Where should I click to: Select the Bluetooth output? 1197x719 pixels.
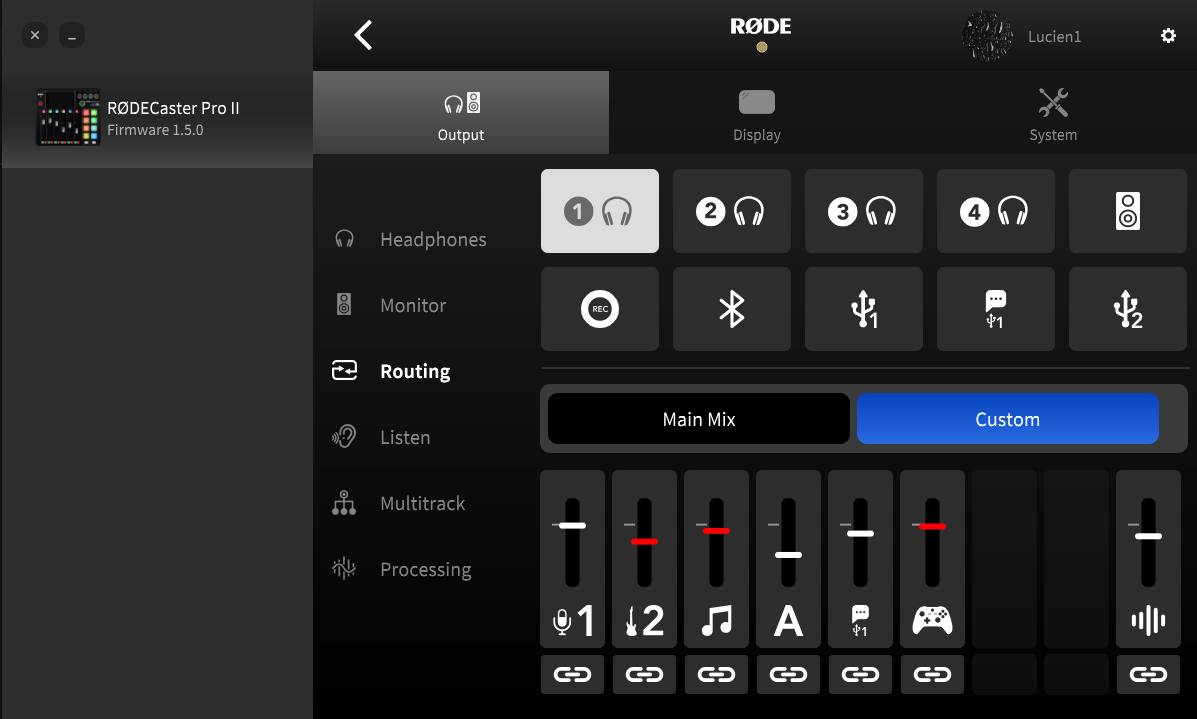coord(731,309)
